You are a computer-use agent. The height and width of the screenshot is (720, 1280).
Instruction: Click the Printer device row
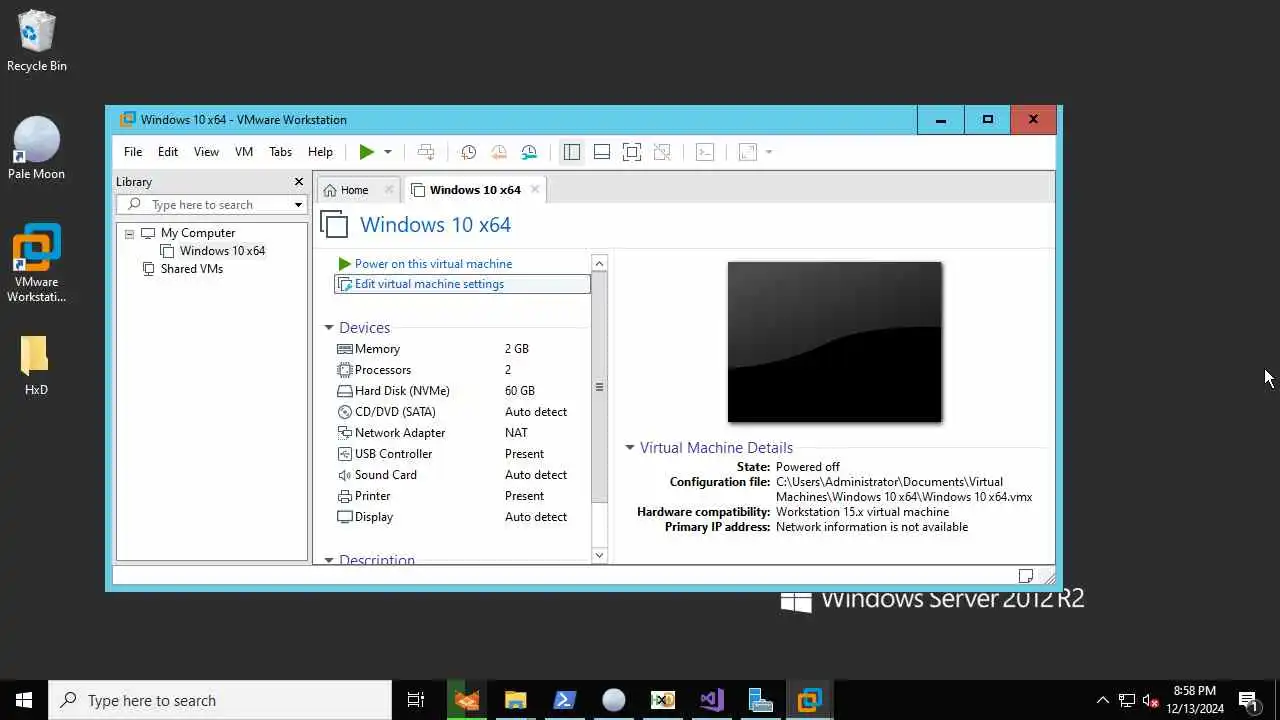coord(462,496)
